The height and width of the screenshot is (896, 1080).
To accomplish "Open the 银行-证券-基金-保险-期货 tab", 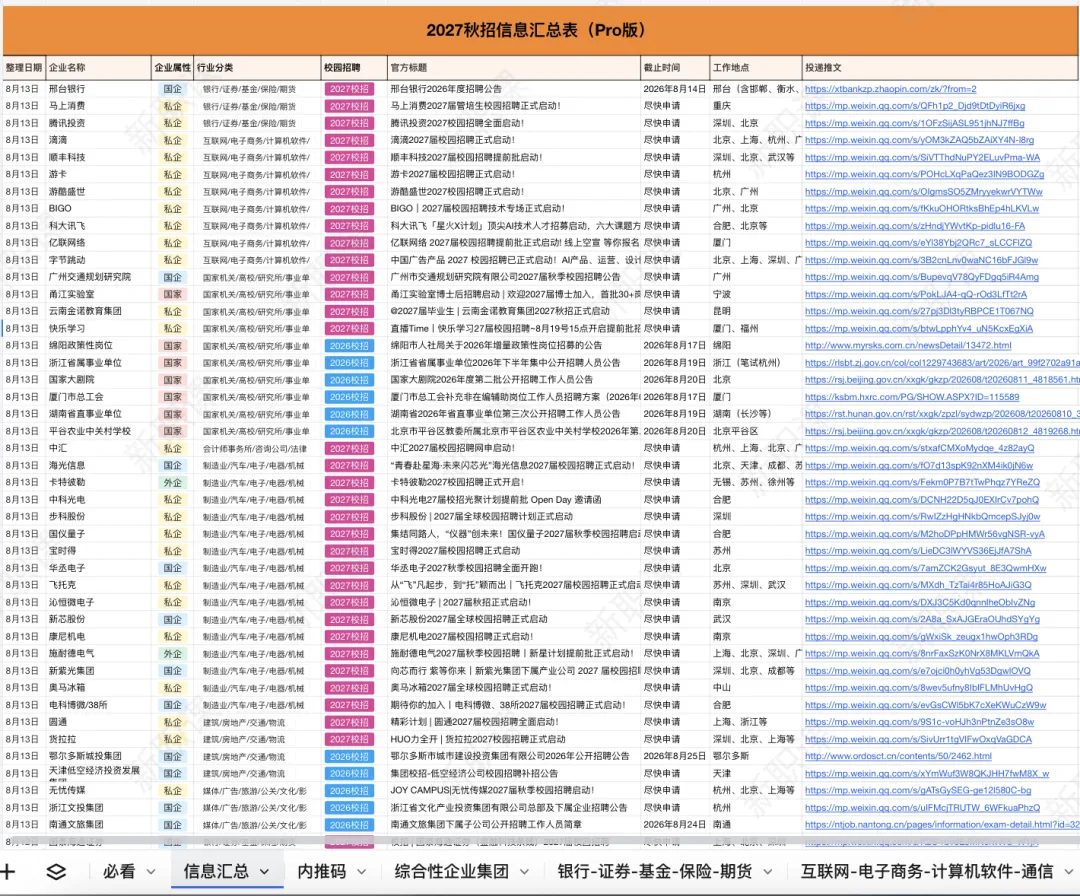I will [654, 871].
